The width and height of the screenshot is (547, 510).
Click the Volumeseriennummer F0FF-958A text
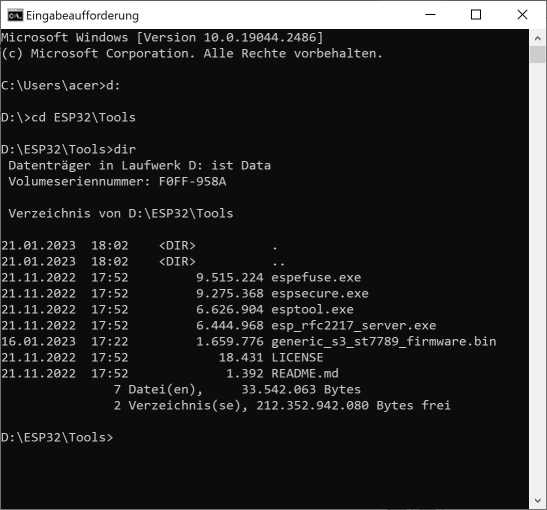[x=117, y=181]
